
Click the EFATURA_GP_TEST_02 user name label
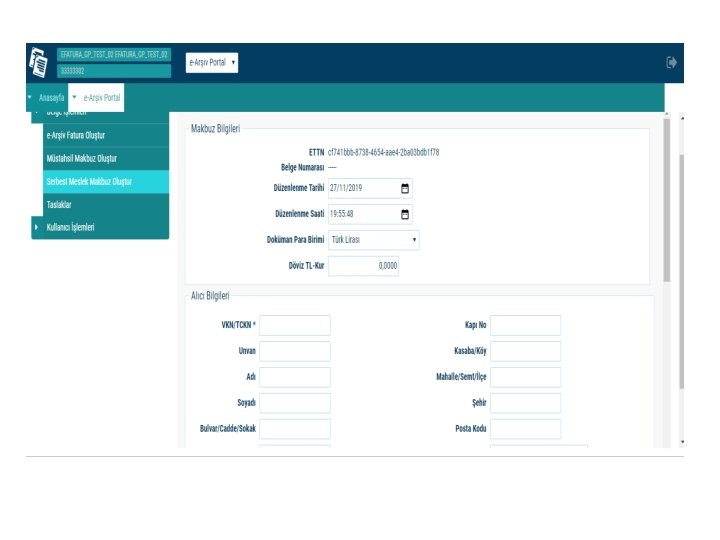(x=114, y=55)
